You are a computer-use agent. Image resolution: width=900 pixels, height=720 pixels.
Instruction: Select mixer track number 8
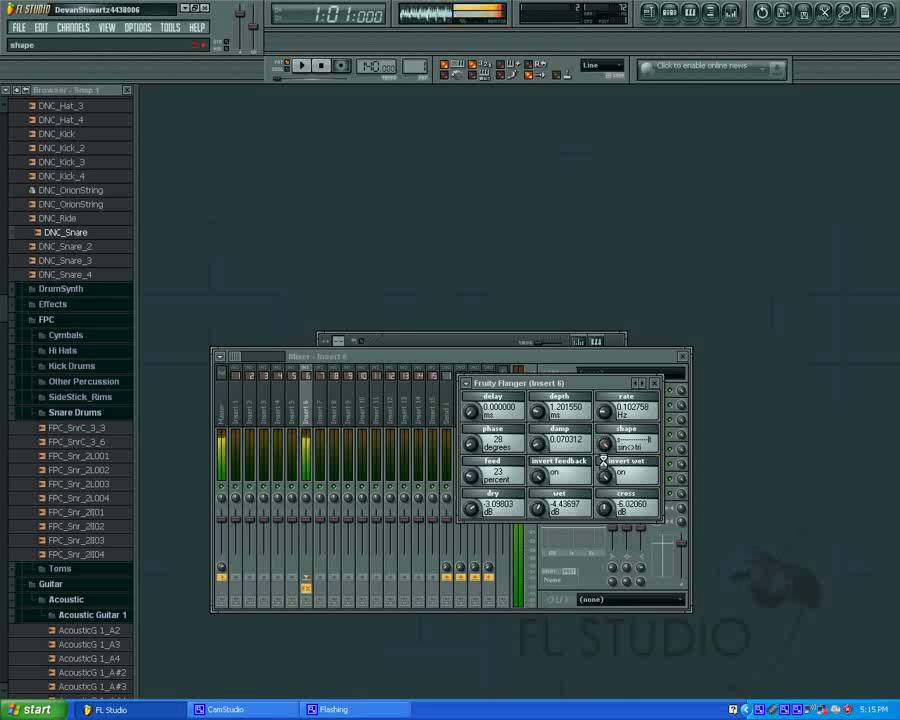[334, 376]
